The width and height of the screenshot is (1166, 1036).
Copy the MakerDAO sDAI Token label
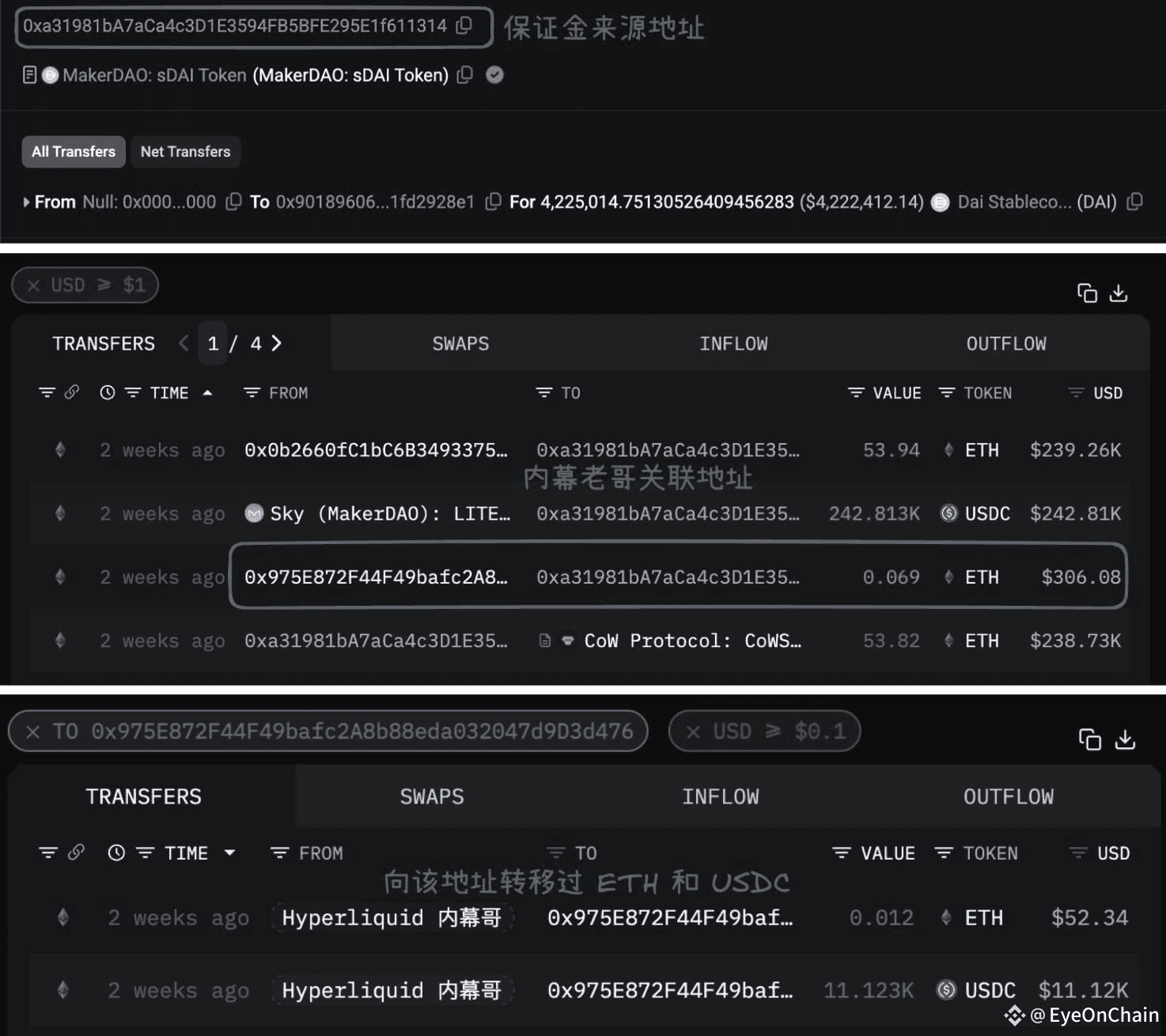(x=465, y=75)
